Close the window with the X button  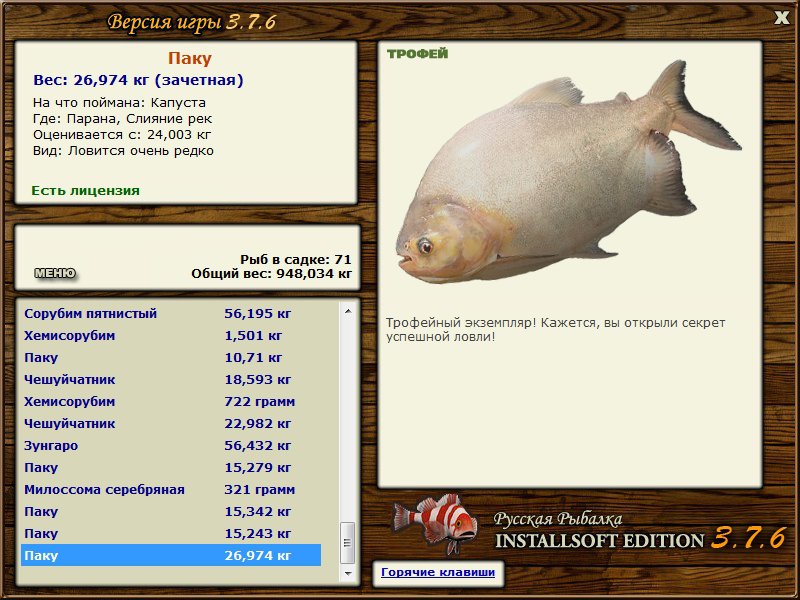(x=781, y=17)
